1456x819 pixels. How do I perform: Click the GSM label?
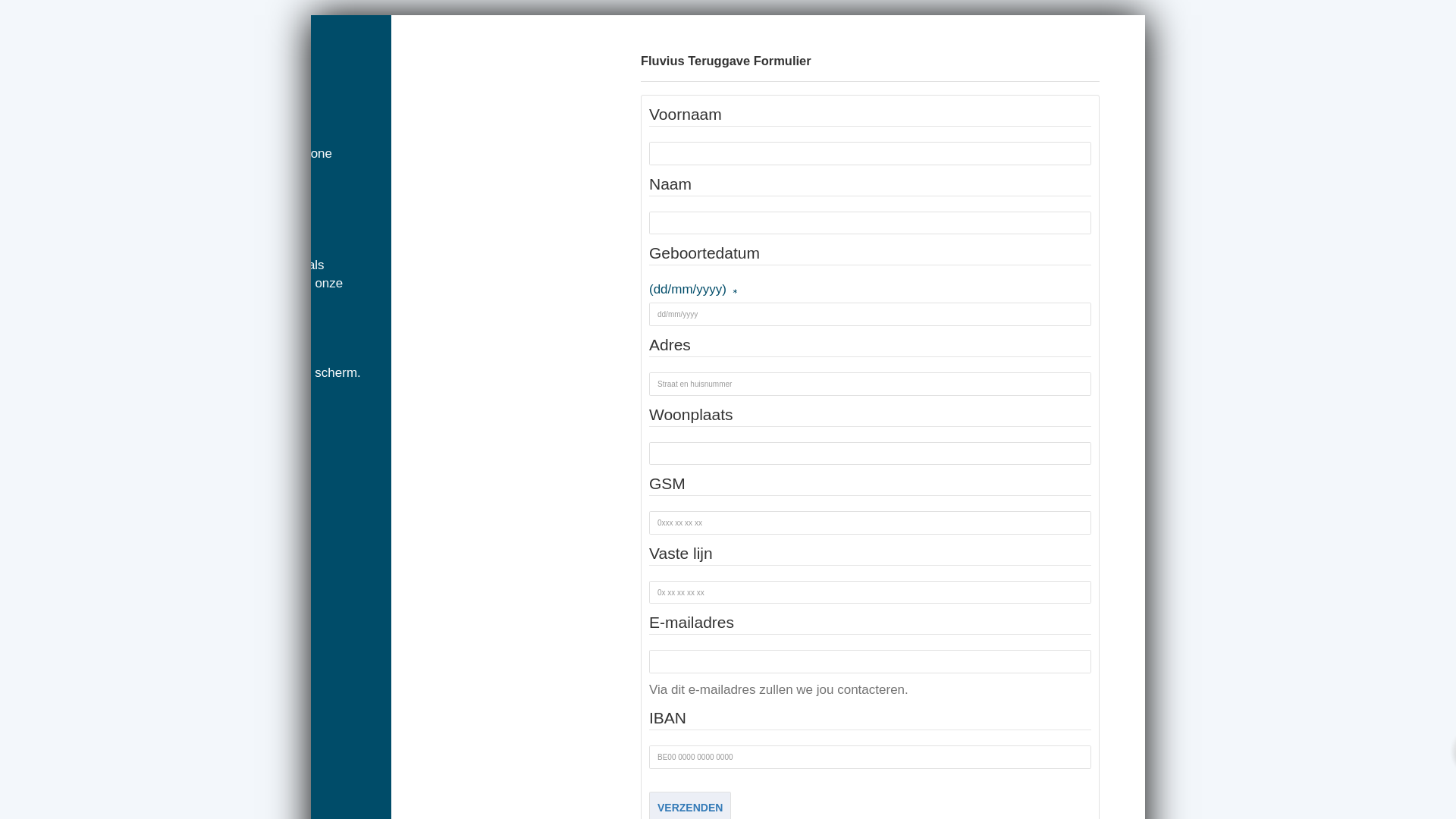[x=667, y=484]
